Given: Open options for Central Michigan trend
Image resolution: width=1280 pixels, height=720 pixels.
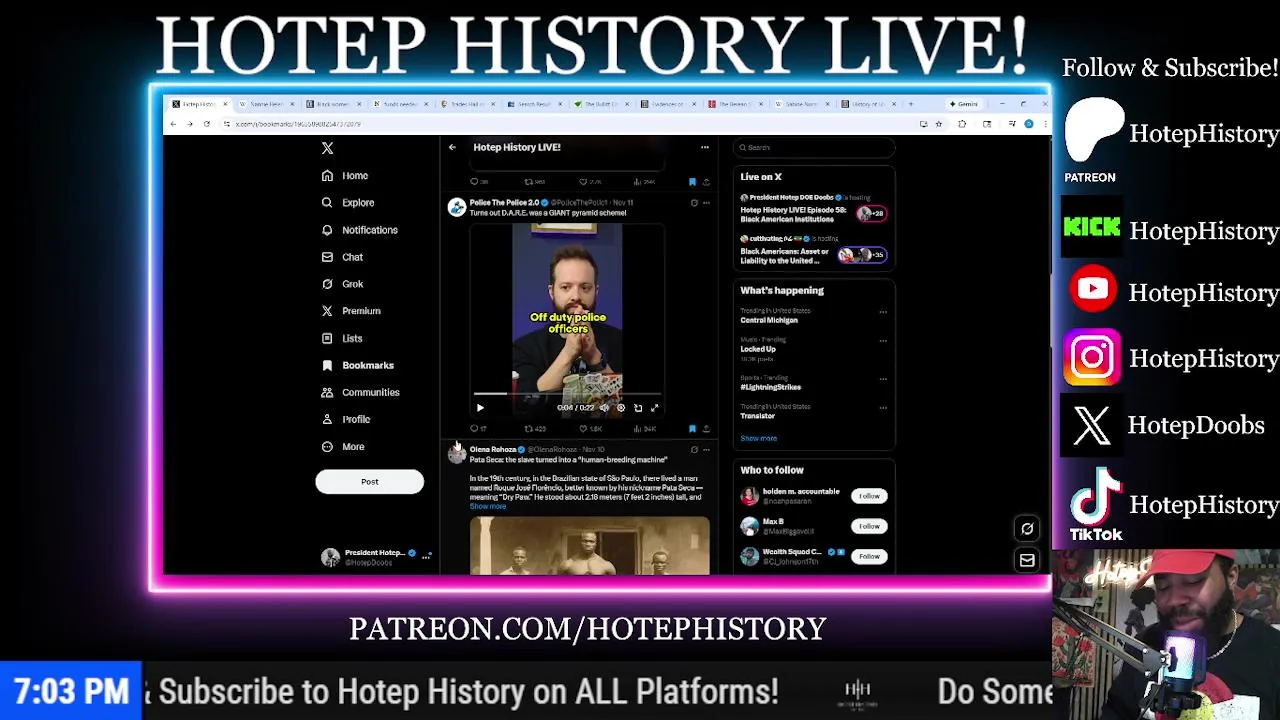Looking at the screenshot, I should point(883,312).
